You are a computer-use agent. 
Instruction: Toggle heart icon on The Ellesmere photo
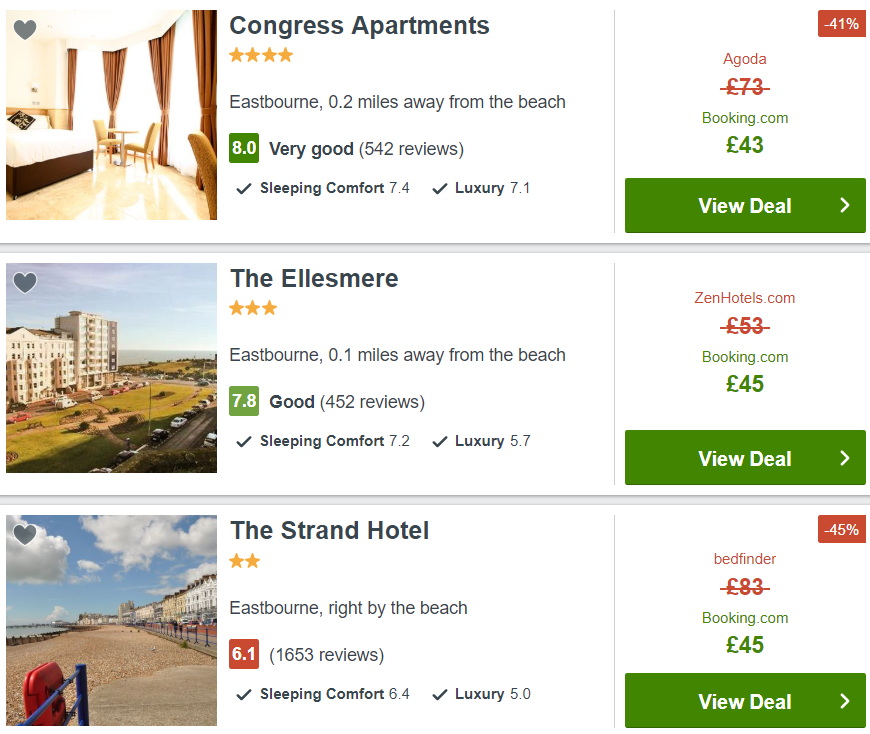pyautogui.click(x=25, y=282)
